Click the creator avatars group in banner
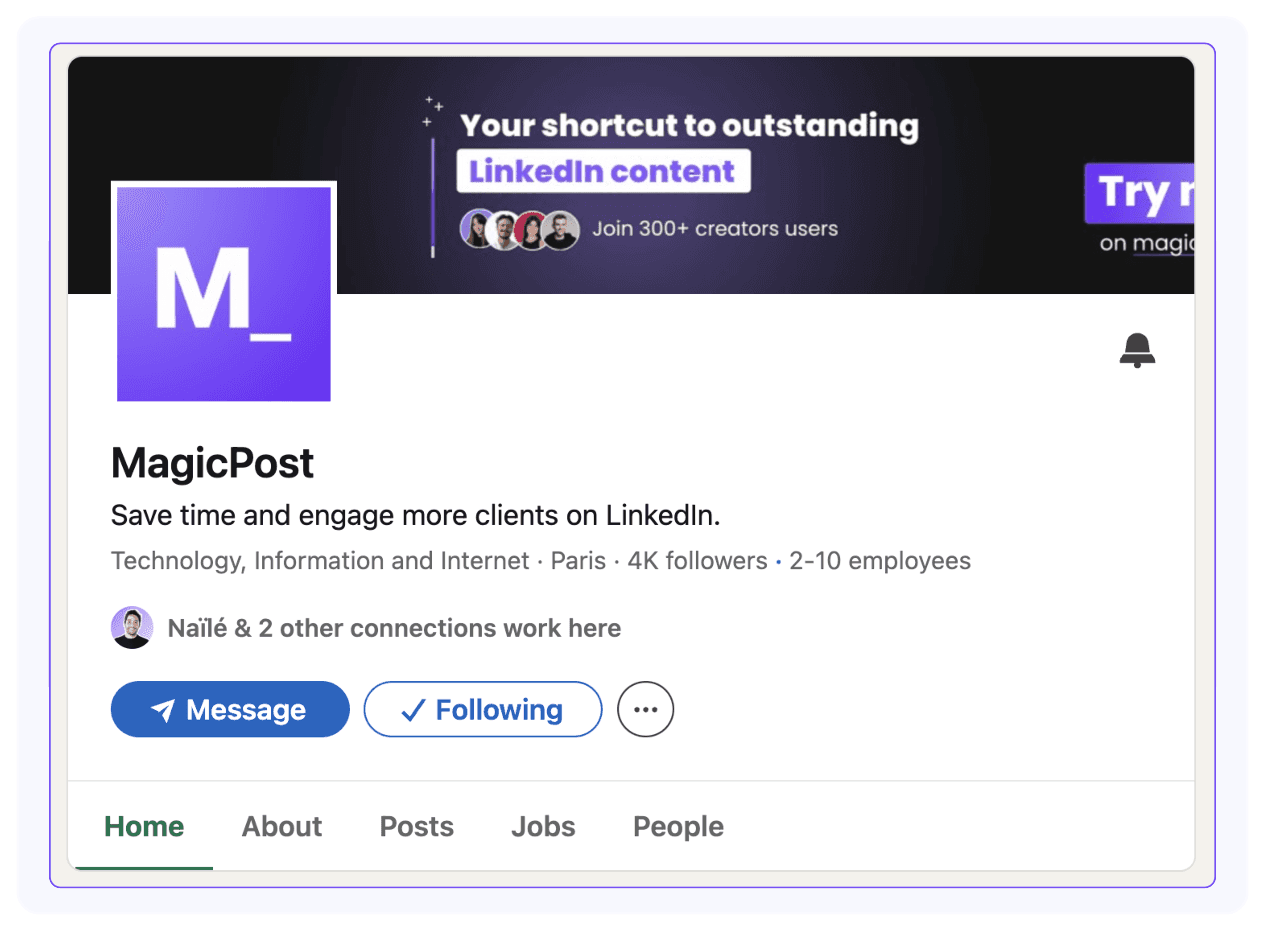 click(519, 230)
